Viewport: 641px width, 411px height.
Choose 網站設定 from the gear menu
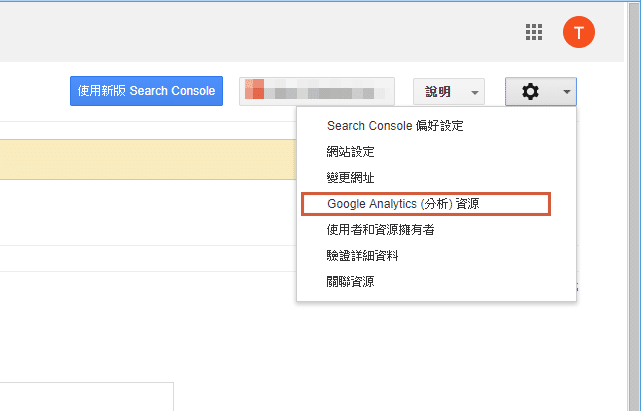(437, 152)
